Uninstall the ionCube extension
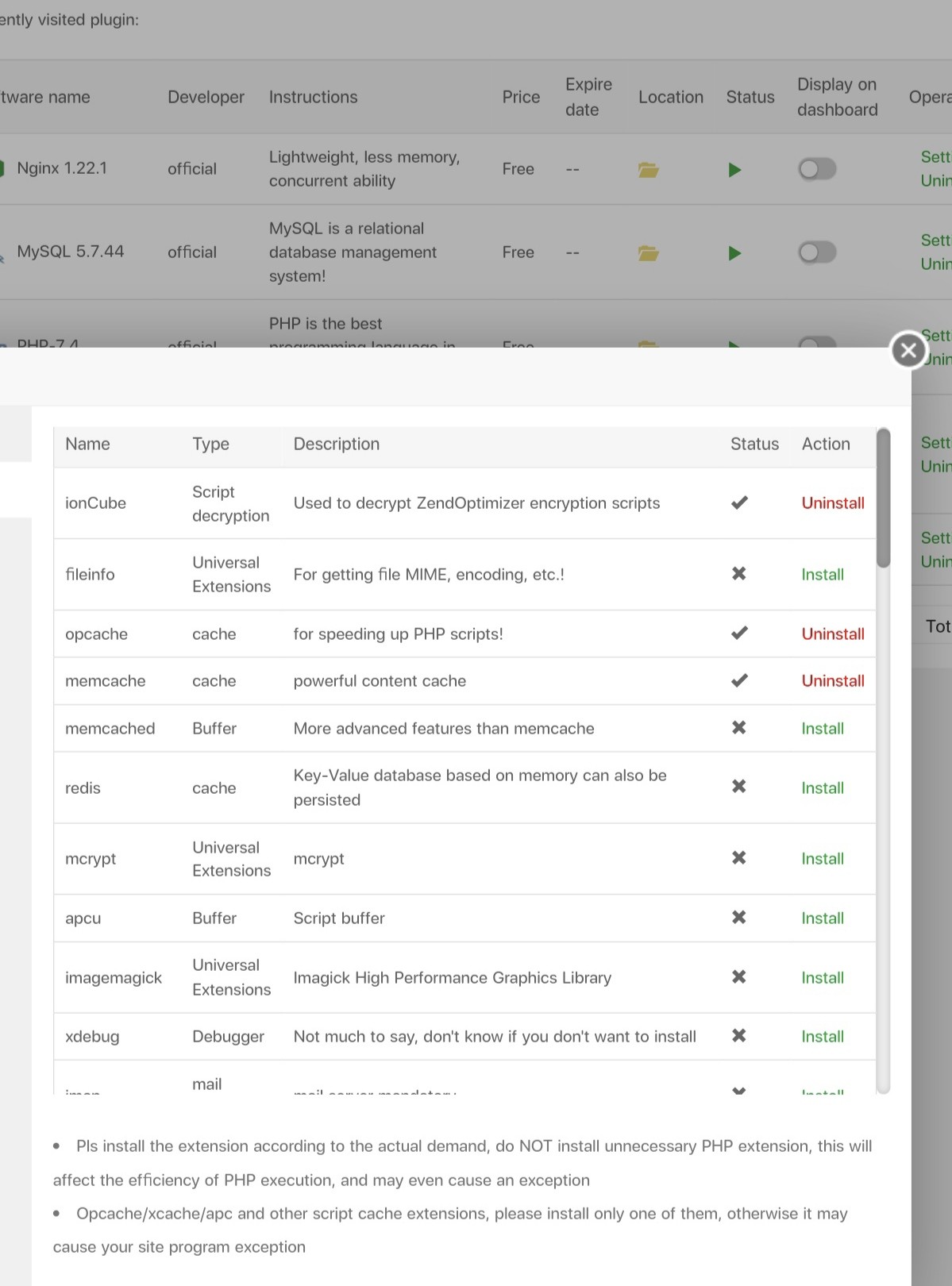Image resolution: width=952 pixels, height=1286 pixels. coord(832,503)
